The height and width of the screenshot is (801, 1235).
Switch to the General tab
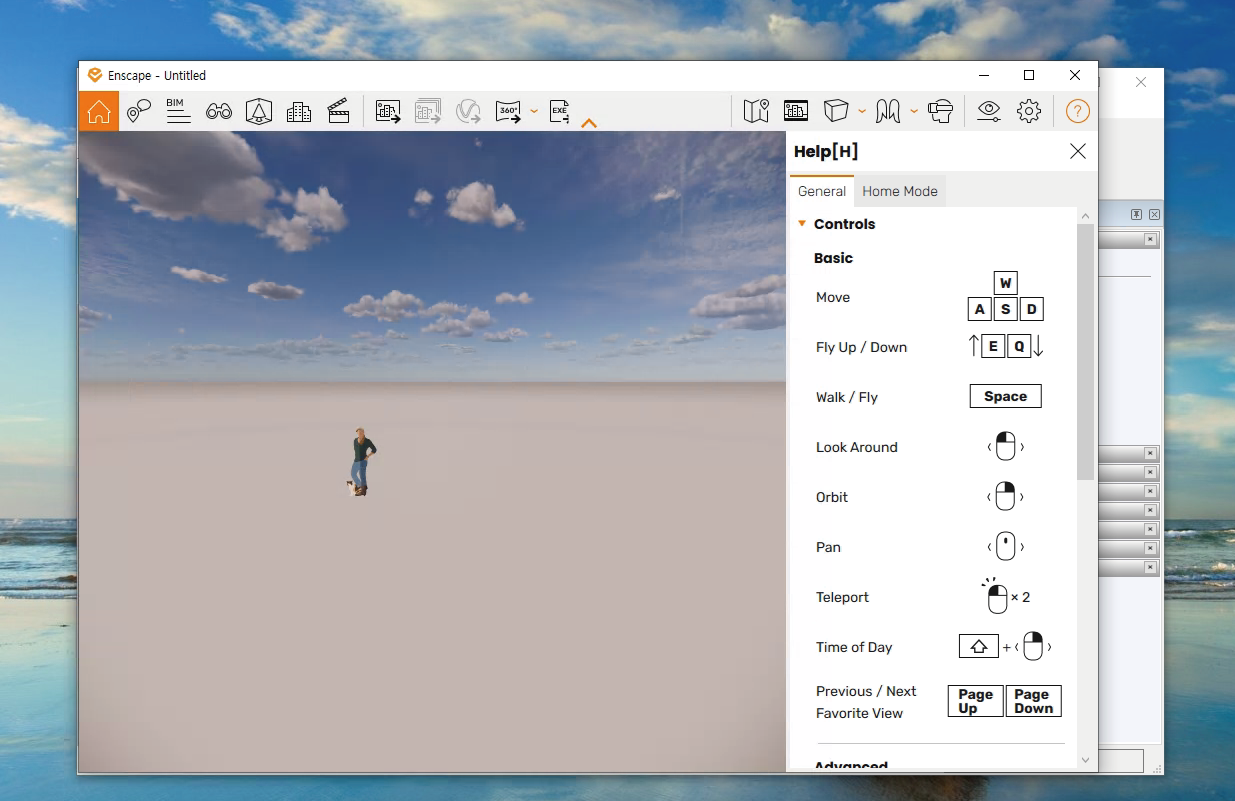[822, 191]
